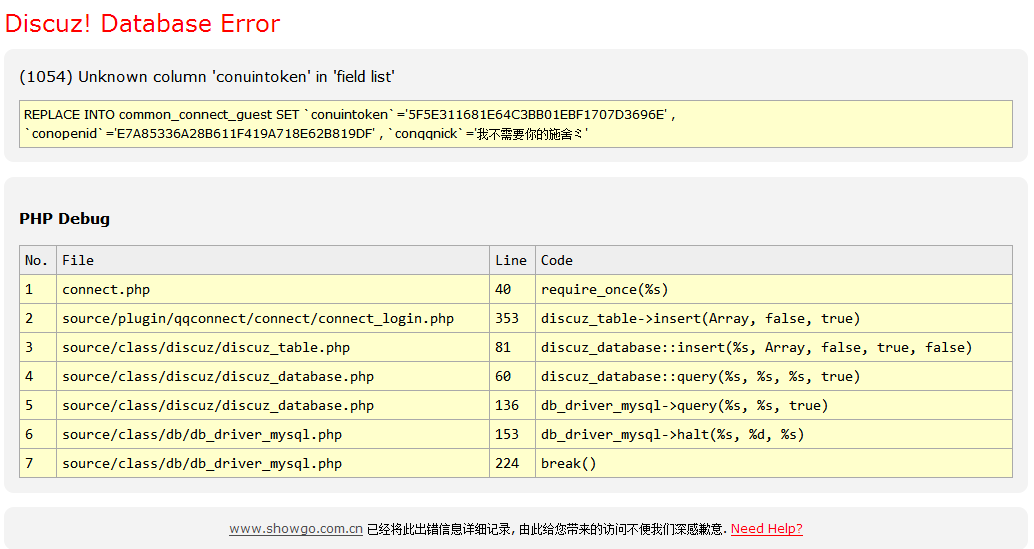The height and width of the screenshot is (549, 1034).
Task: Select discuz_database.php cell on line 60 row
Action: [273, 376]
